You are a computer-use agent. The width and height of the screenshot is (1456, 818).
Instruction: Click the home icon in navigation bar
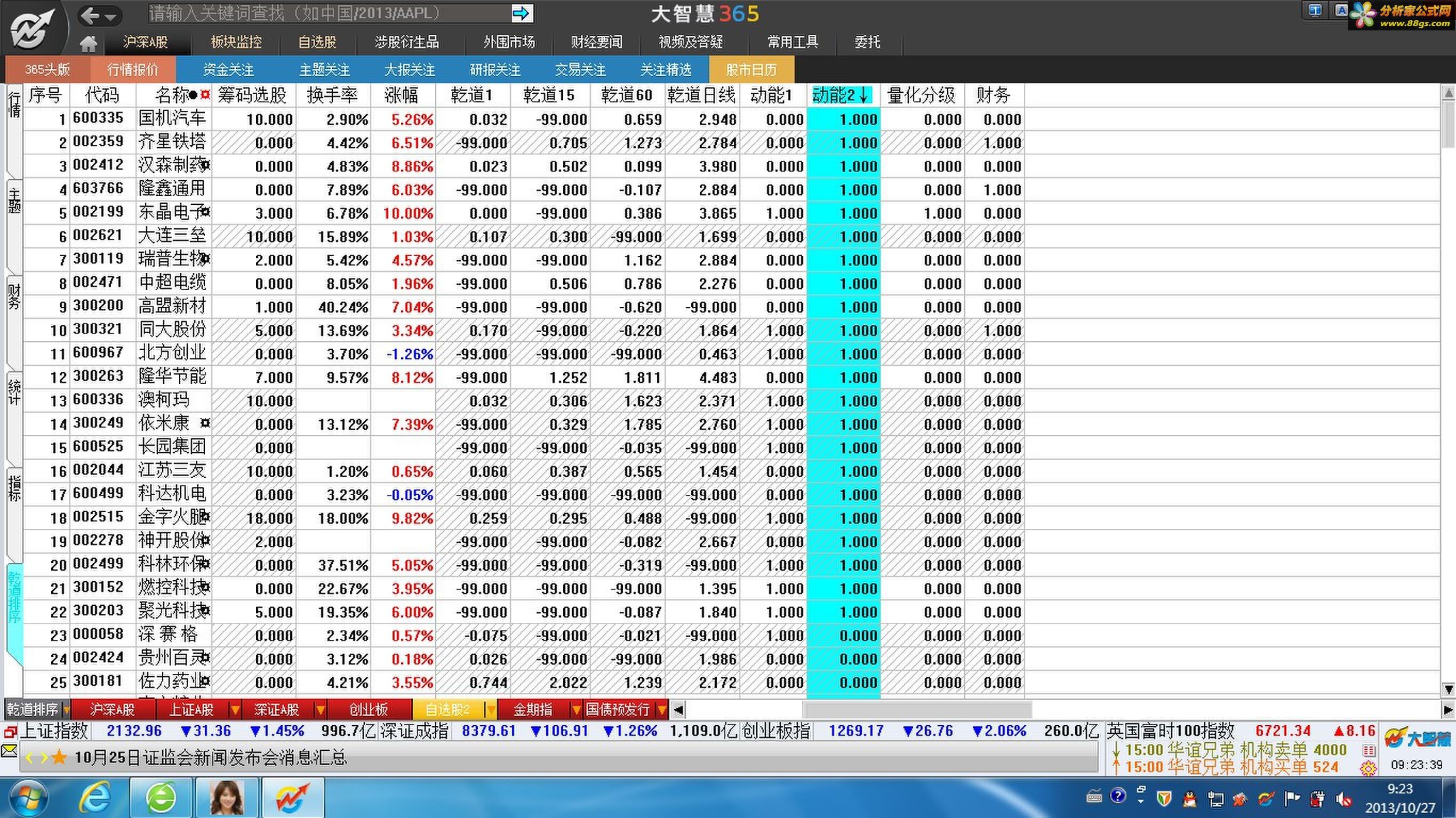[x=88, y=43]
